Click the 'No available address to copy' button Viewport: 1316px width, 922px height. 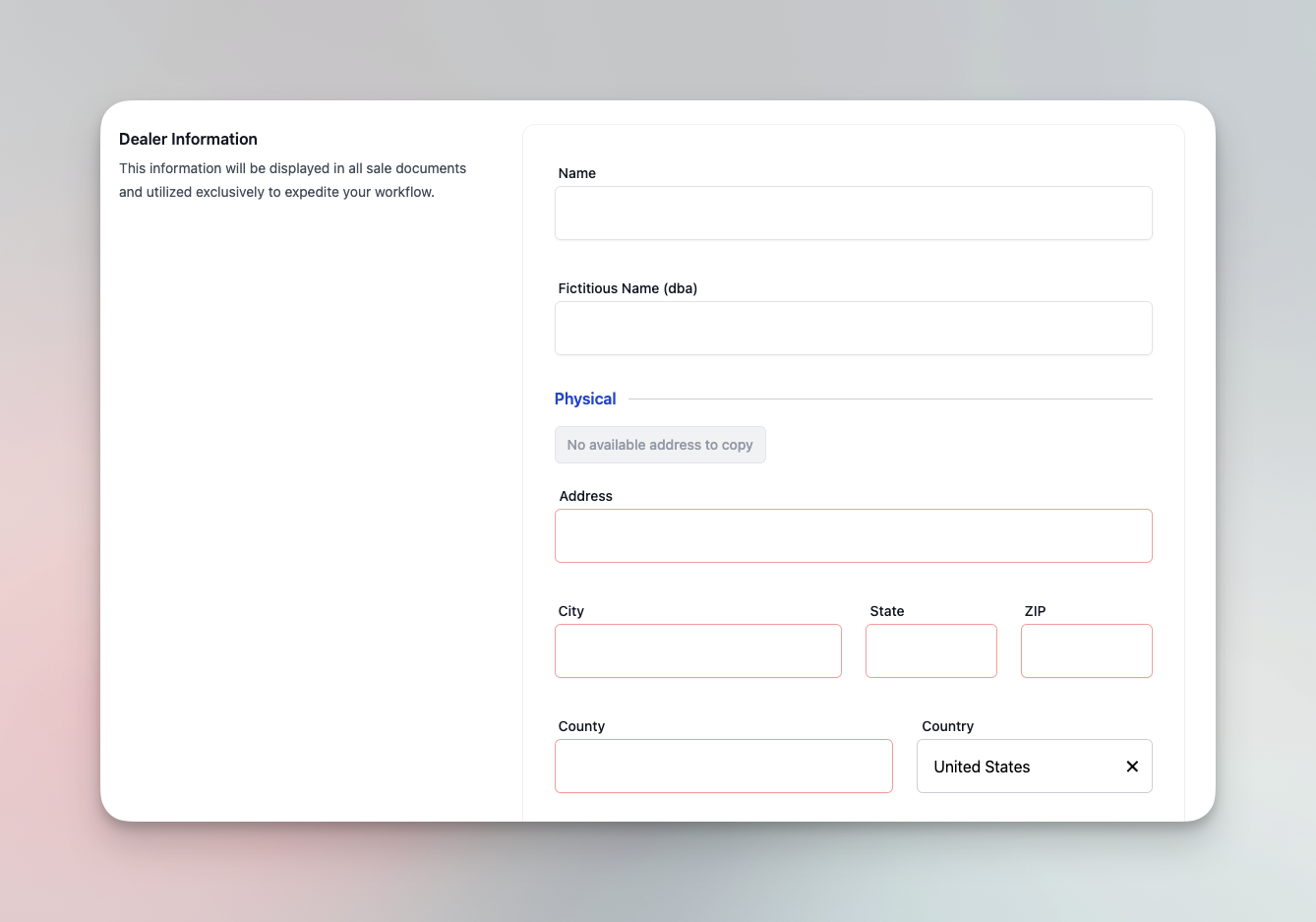(x=660, y=445)
